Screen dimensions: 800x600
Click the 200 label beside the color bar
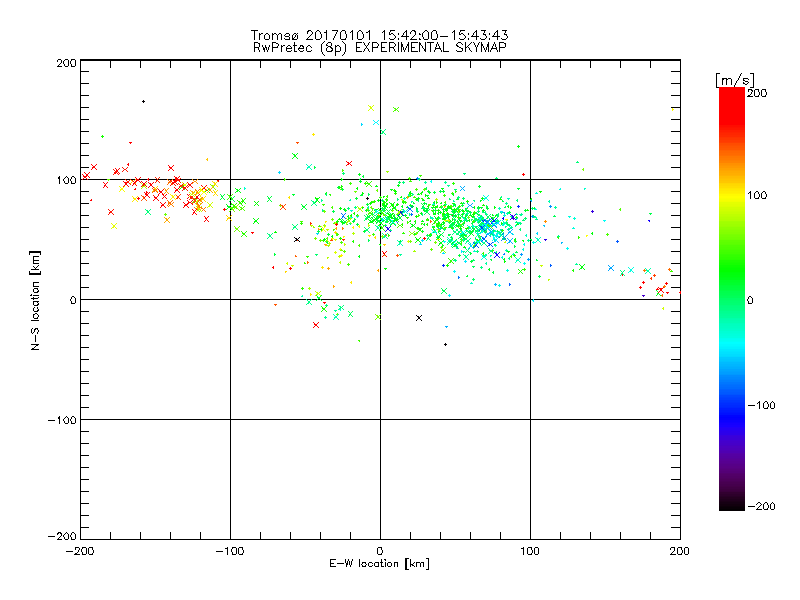pyautogui.click(x=757, y=93)
